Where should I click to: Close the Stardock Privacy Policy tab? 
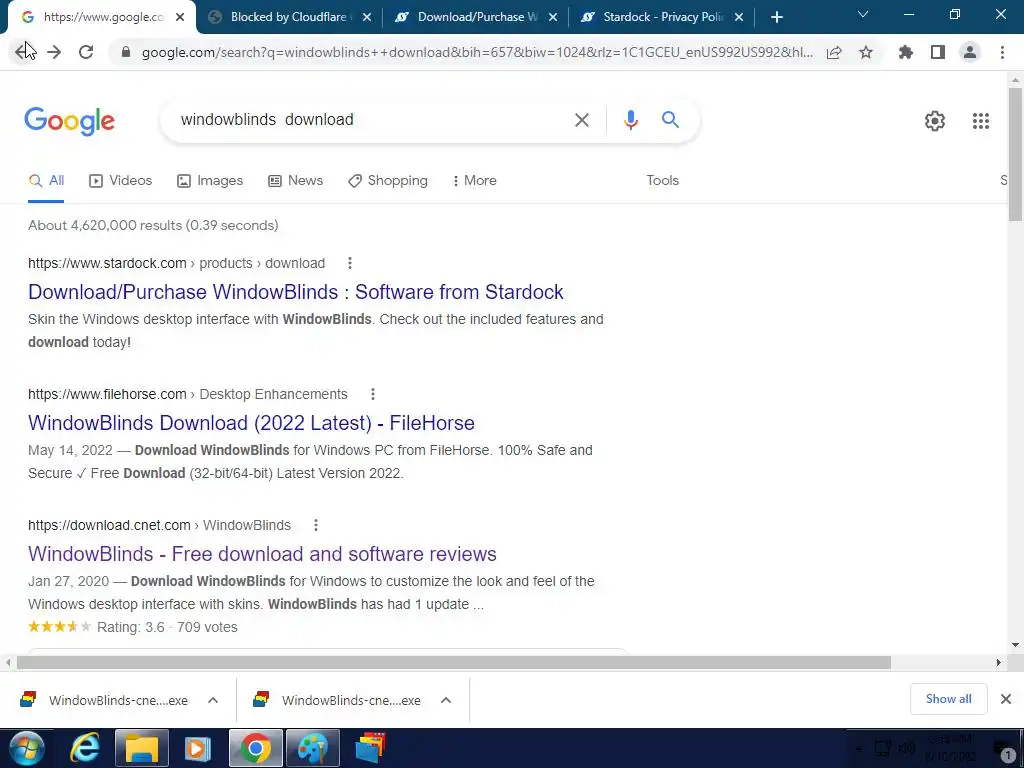pos(739,18)
